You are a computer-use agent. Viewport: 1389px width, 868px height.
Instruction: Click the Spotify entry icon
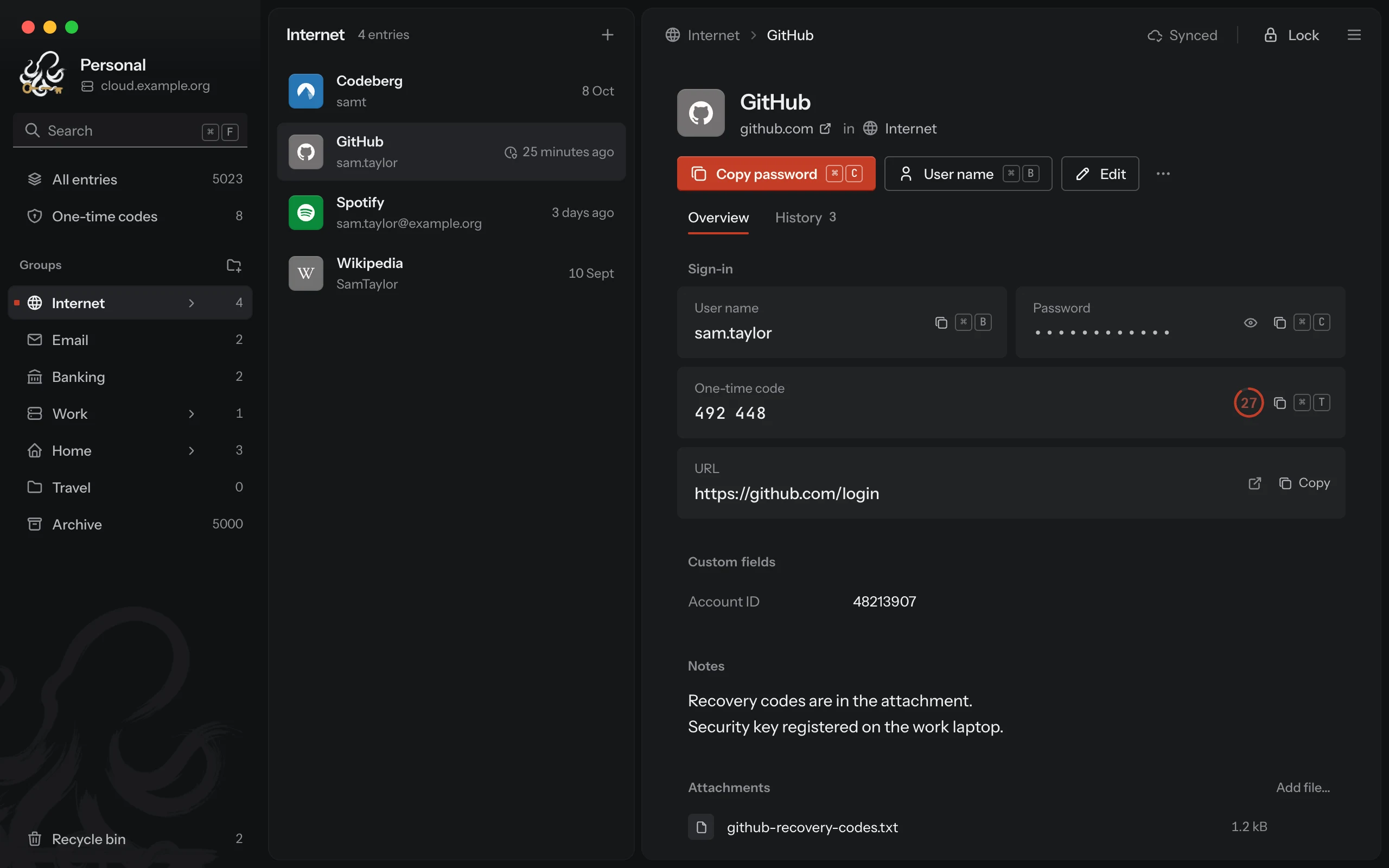click(306, 213)
